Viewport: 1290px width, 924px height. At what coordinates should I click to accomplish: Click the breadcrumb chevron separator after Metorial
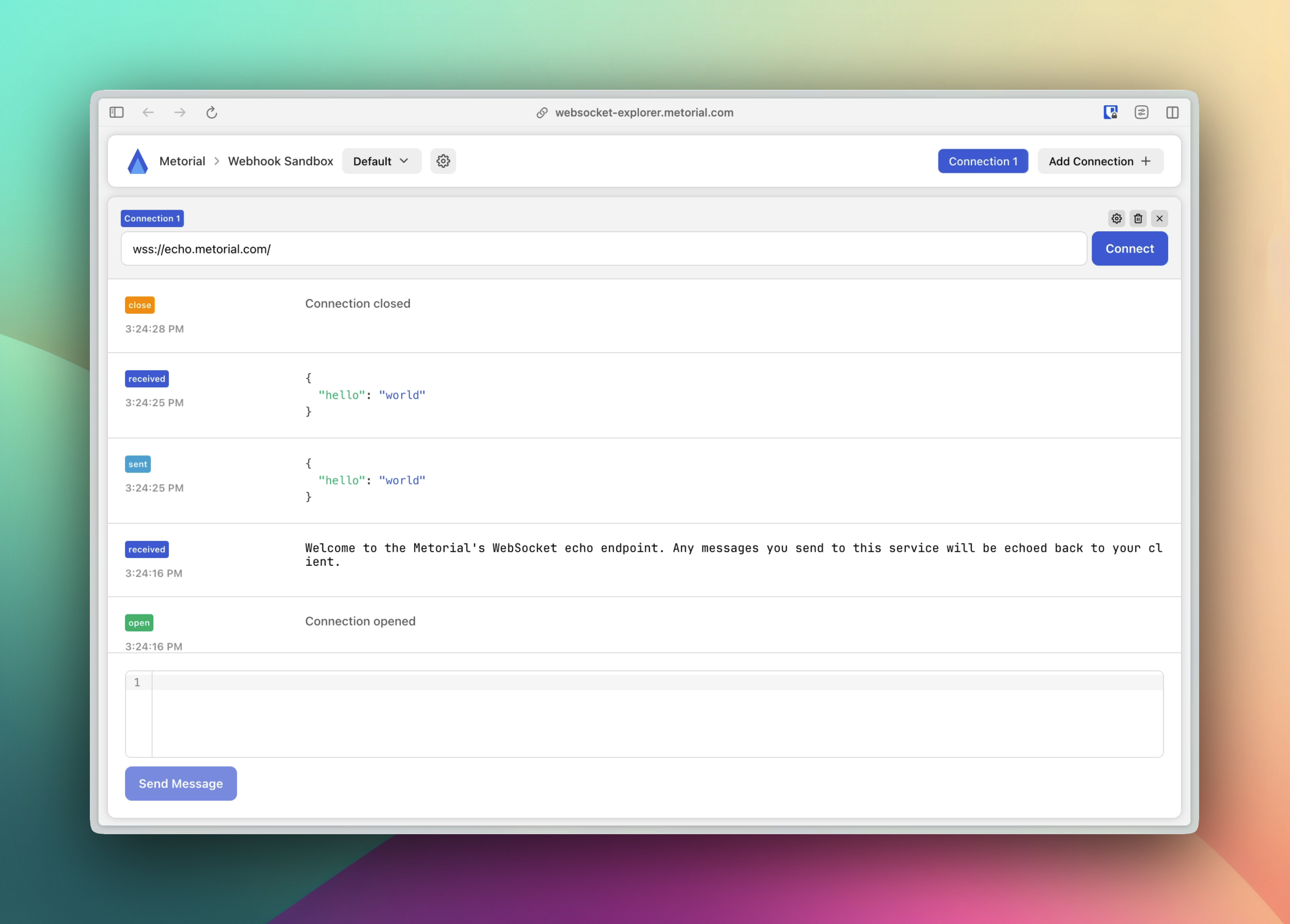[x=217, y=161]
